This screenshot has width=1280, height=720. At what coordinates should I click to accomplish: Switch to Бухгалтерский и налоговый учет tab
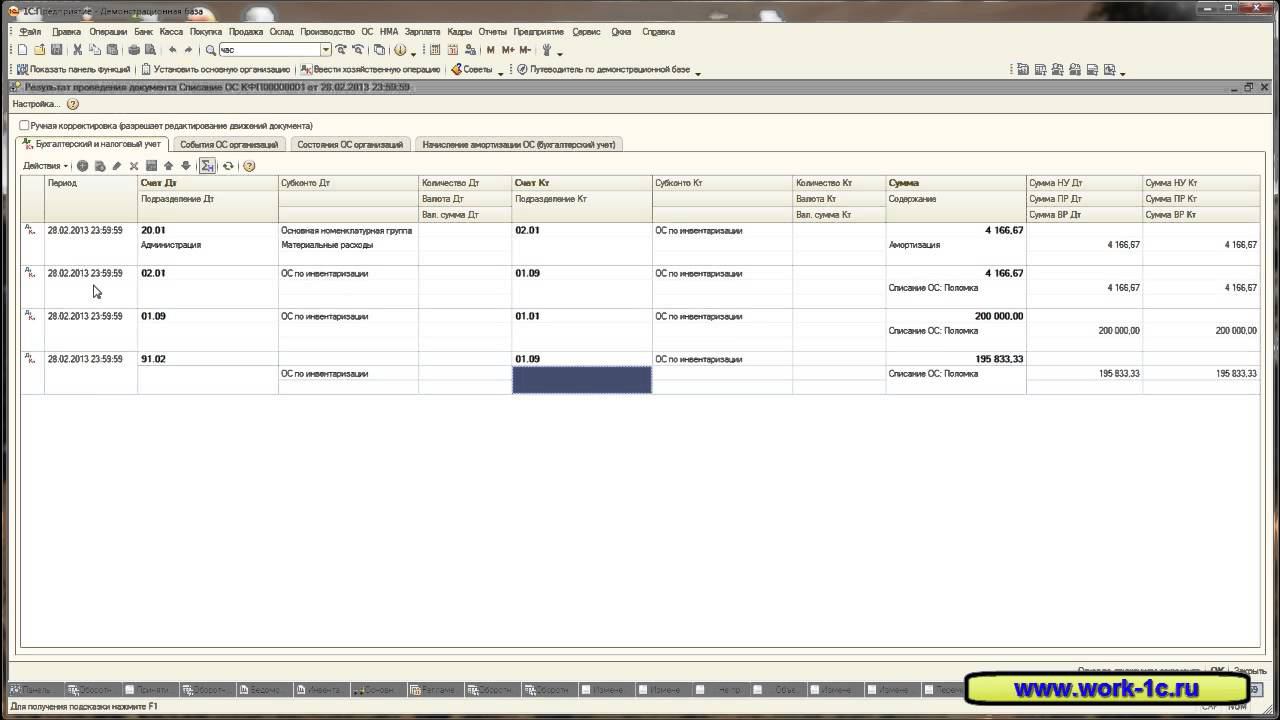click(91, 144)
